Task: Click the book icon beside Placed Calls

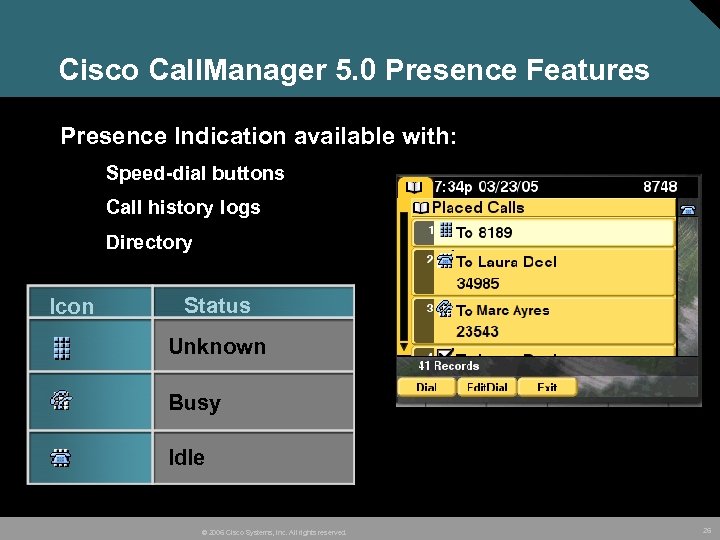Action: (421, 208)
